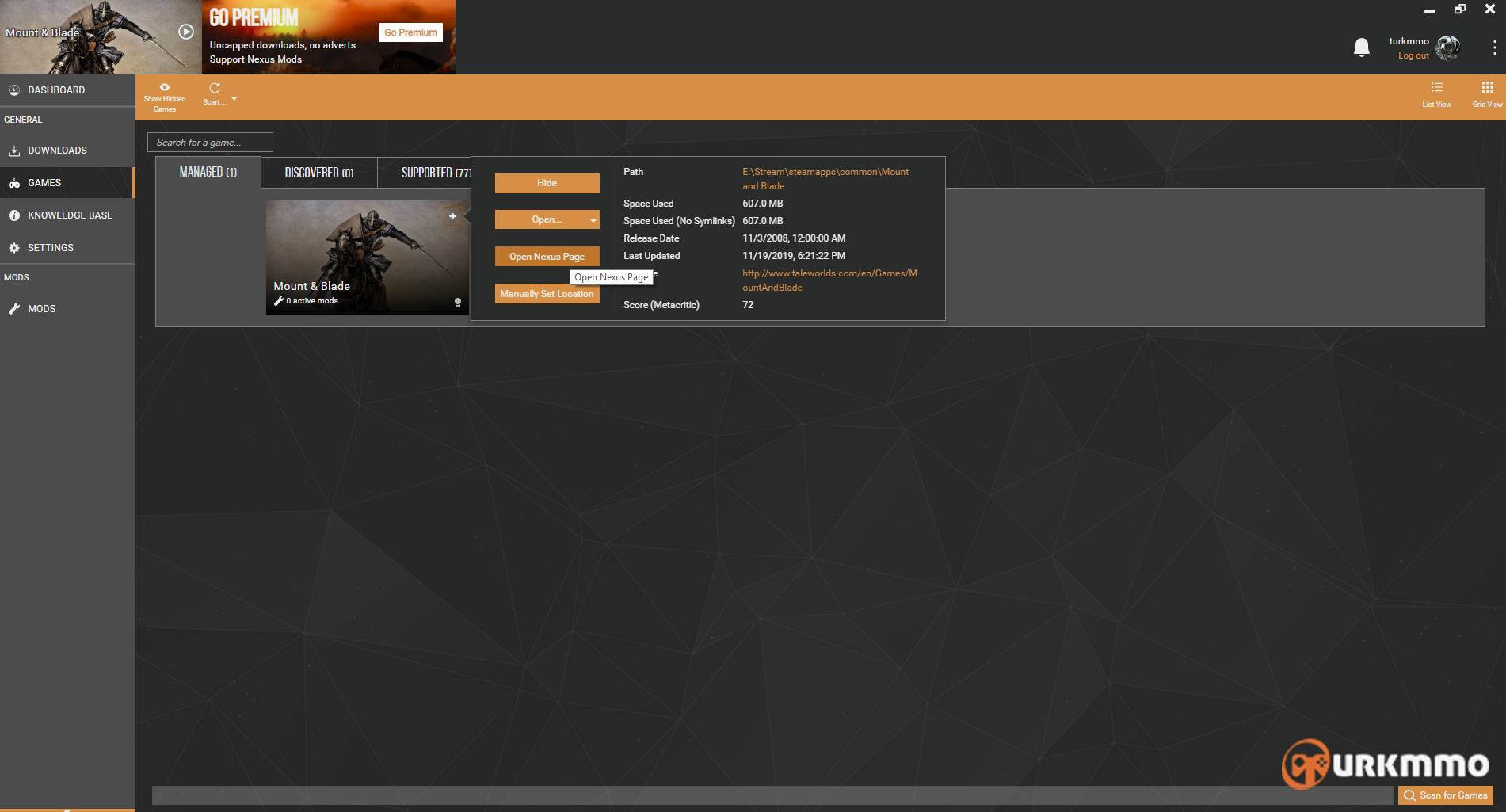This screenshot has height=812, width=1506.
Task: Open Knowledge Base section
Action: tap(67, 215)
